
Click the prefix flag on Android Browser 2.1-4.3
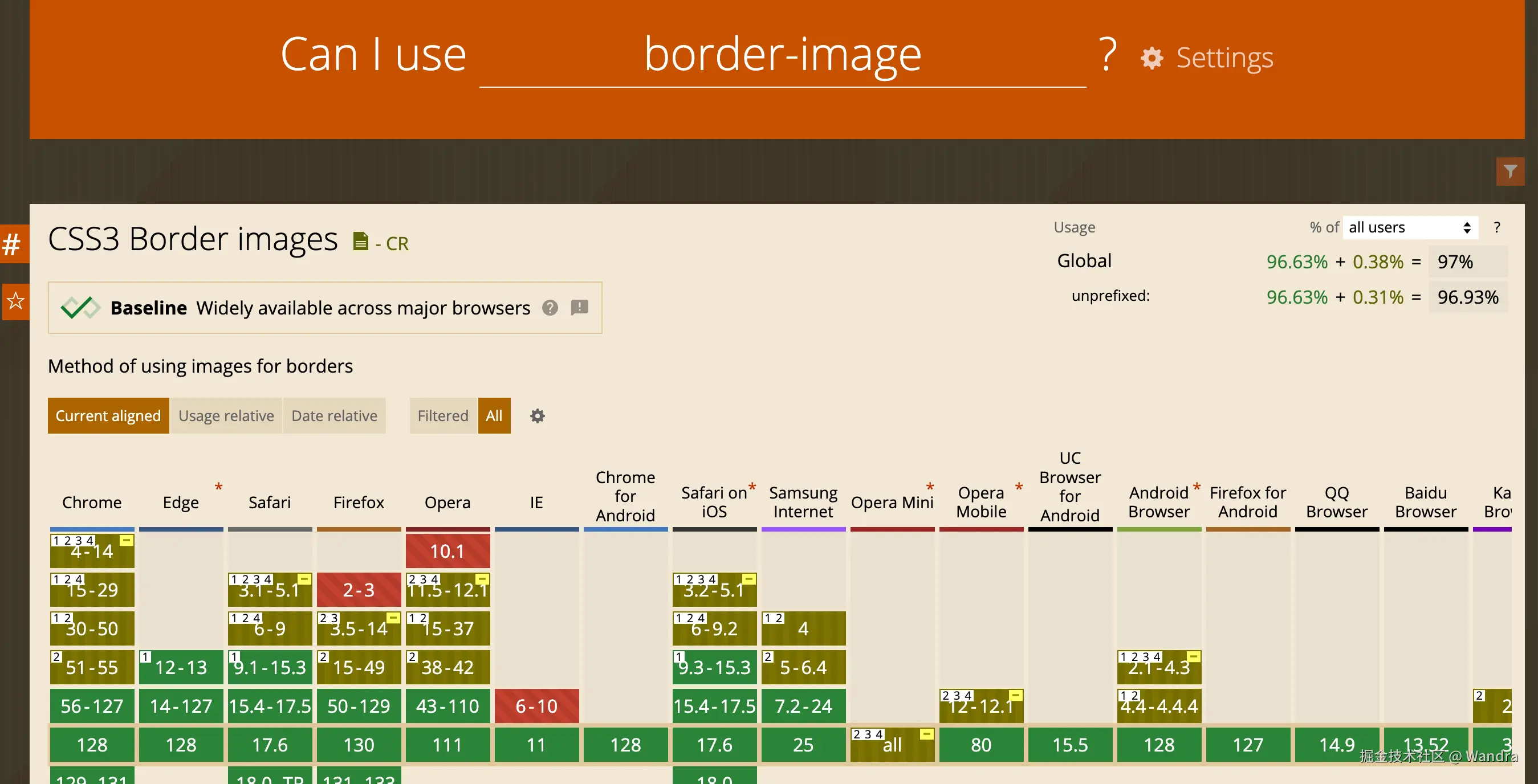[1194, 657]
